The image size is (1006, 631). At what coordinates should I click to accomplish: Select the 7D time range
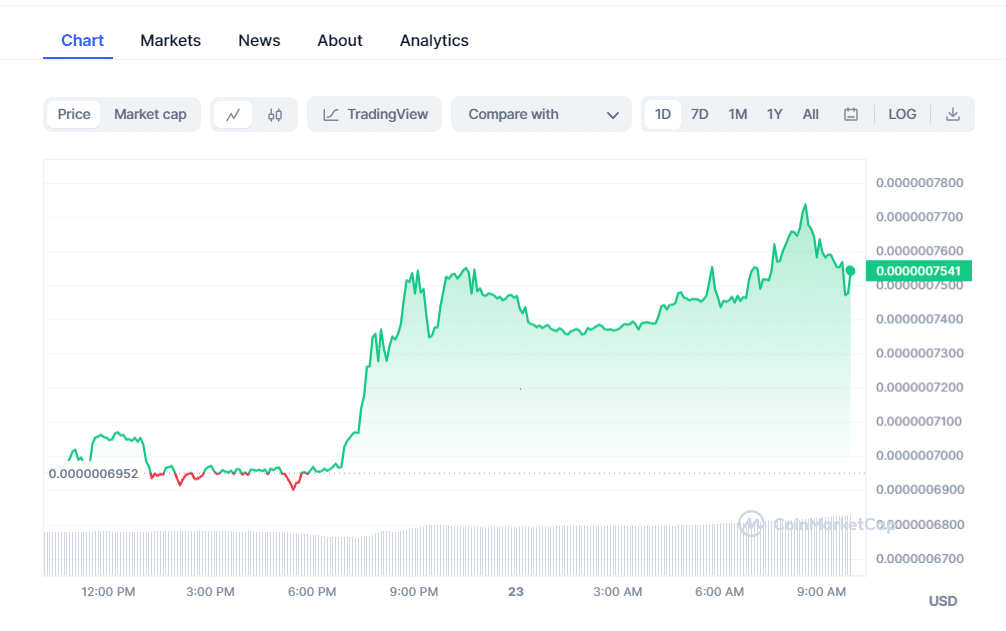(x=700, y=114)
